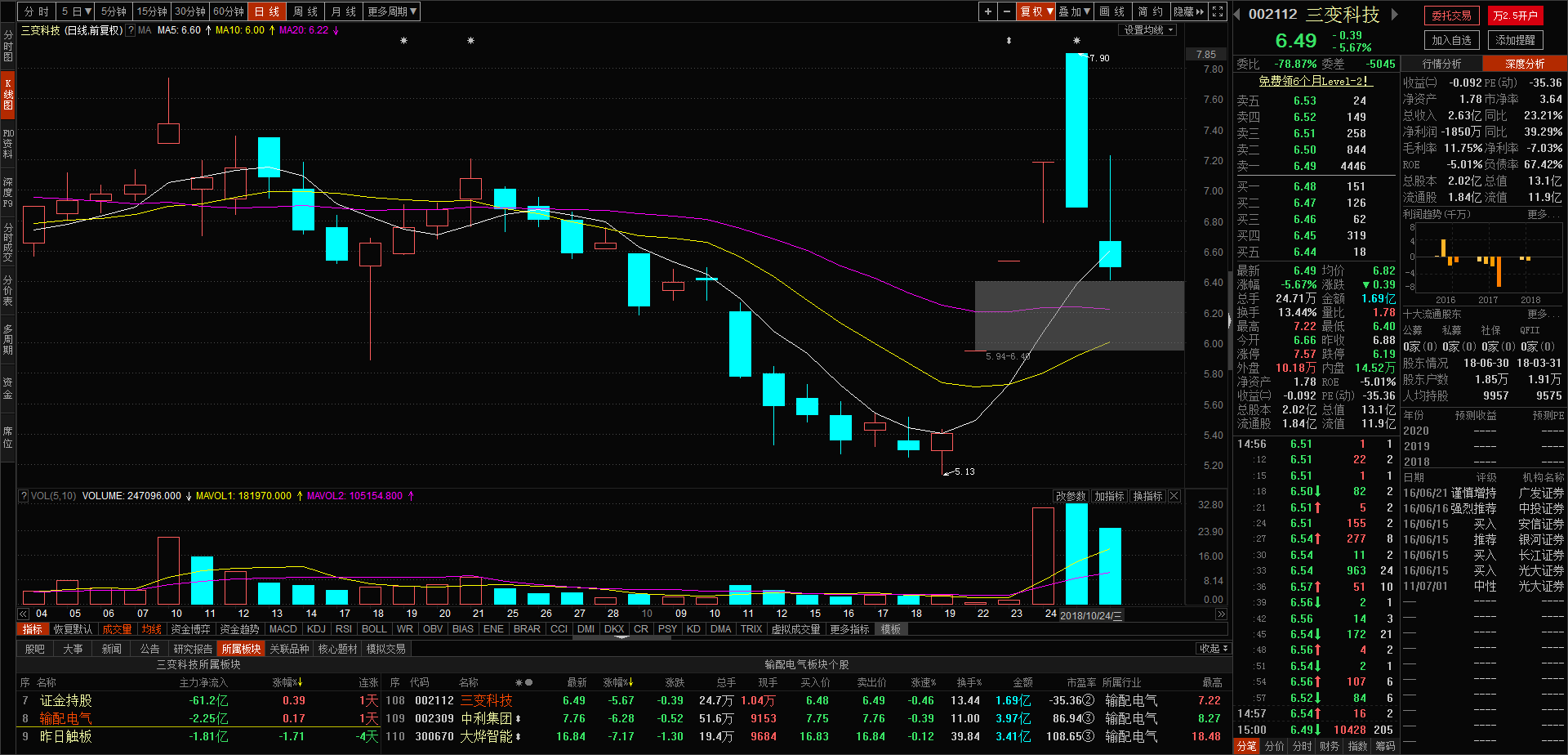Click 委托交易 button
1568x755 pixels.
(1451, 16)
